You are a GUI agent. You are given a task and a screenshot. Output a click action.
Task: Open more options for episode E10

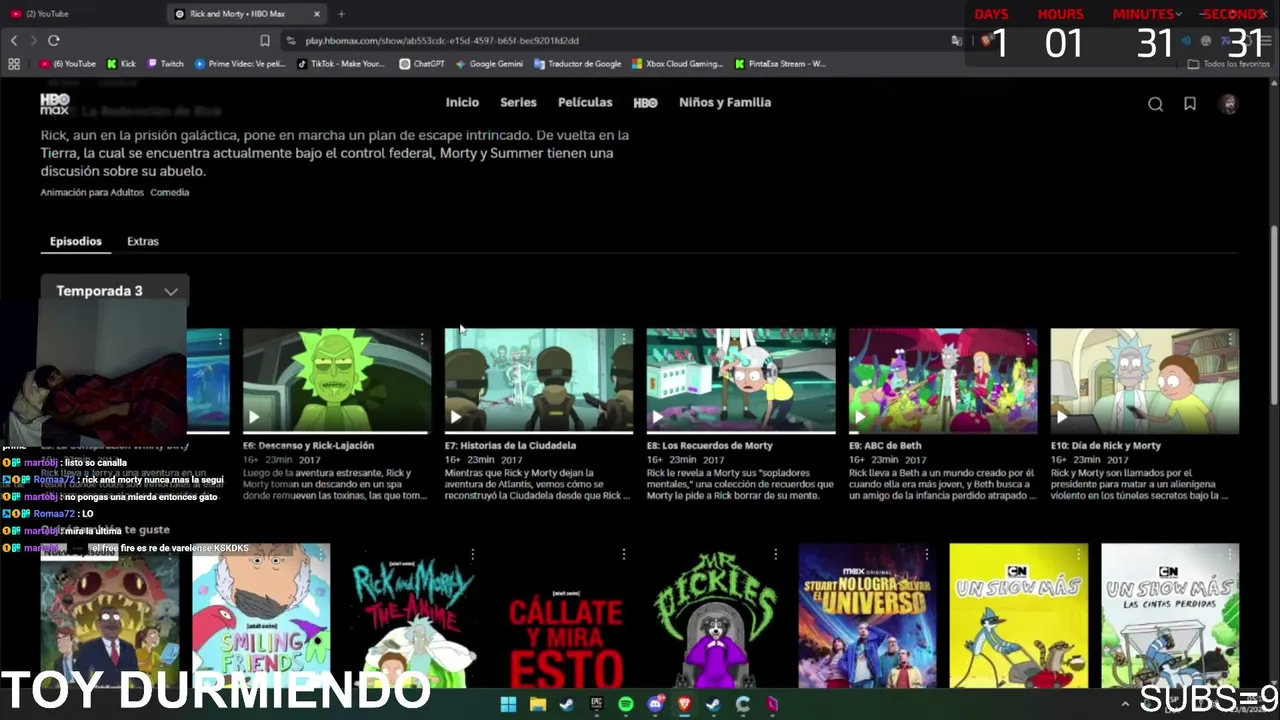tap(1230, 340)
